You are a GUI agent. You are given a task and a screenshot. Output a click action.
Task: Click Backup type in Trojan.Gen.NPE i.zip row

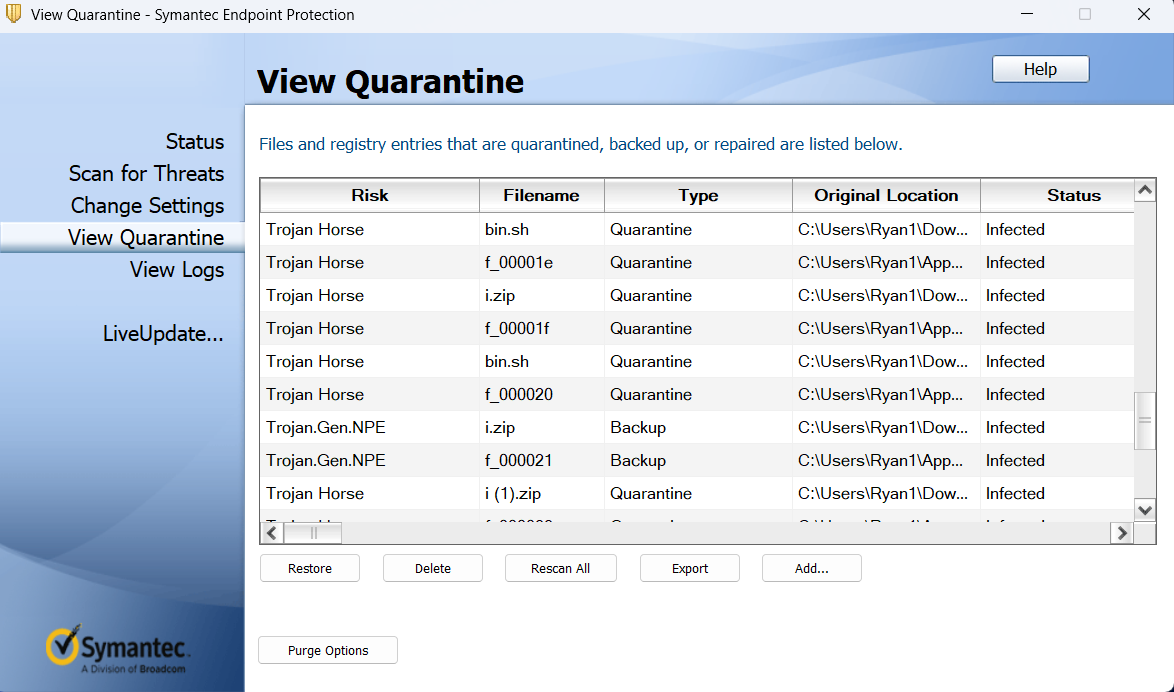point(638,428)
